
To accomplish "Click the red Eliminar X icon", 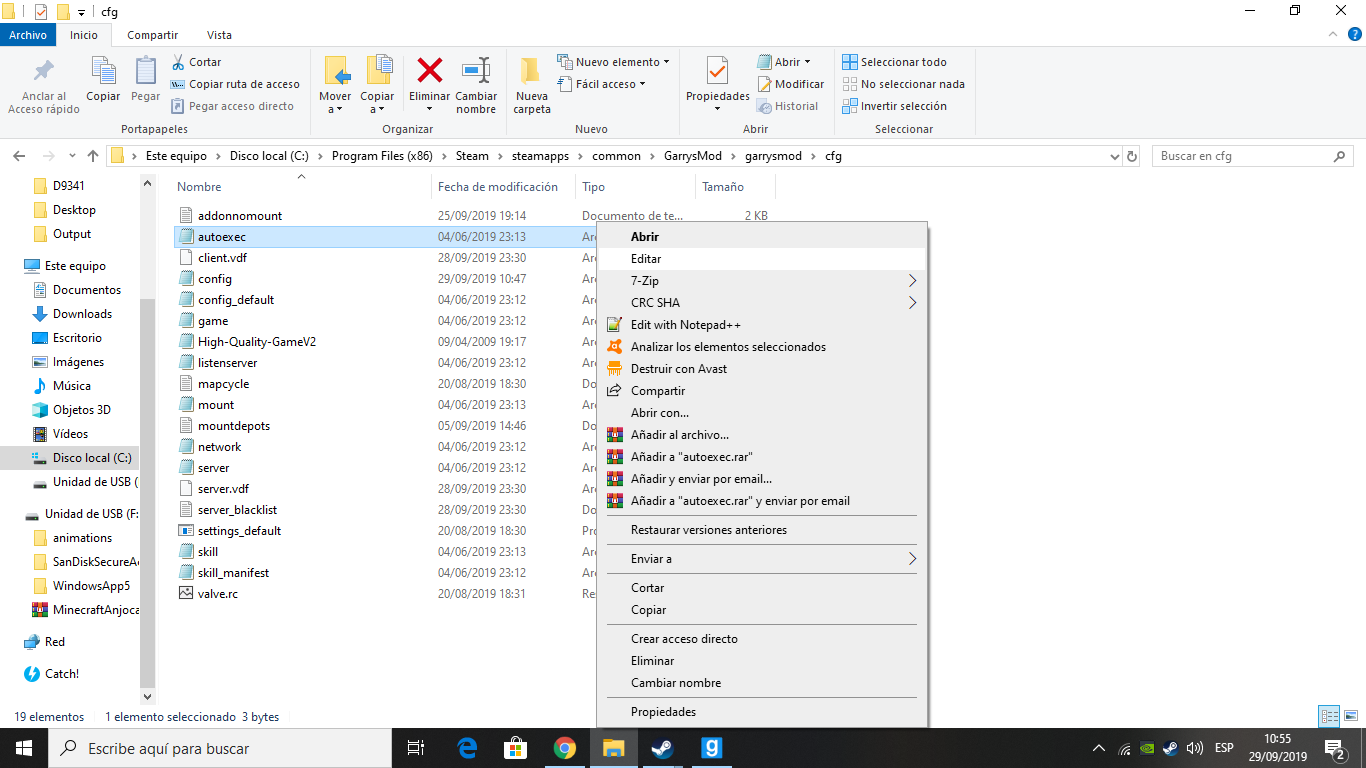I will (430, 69).
